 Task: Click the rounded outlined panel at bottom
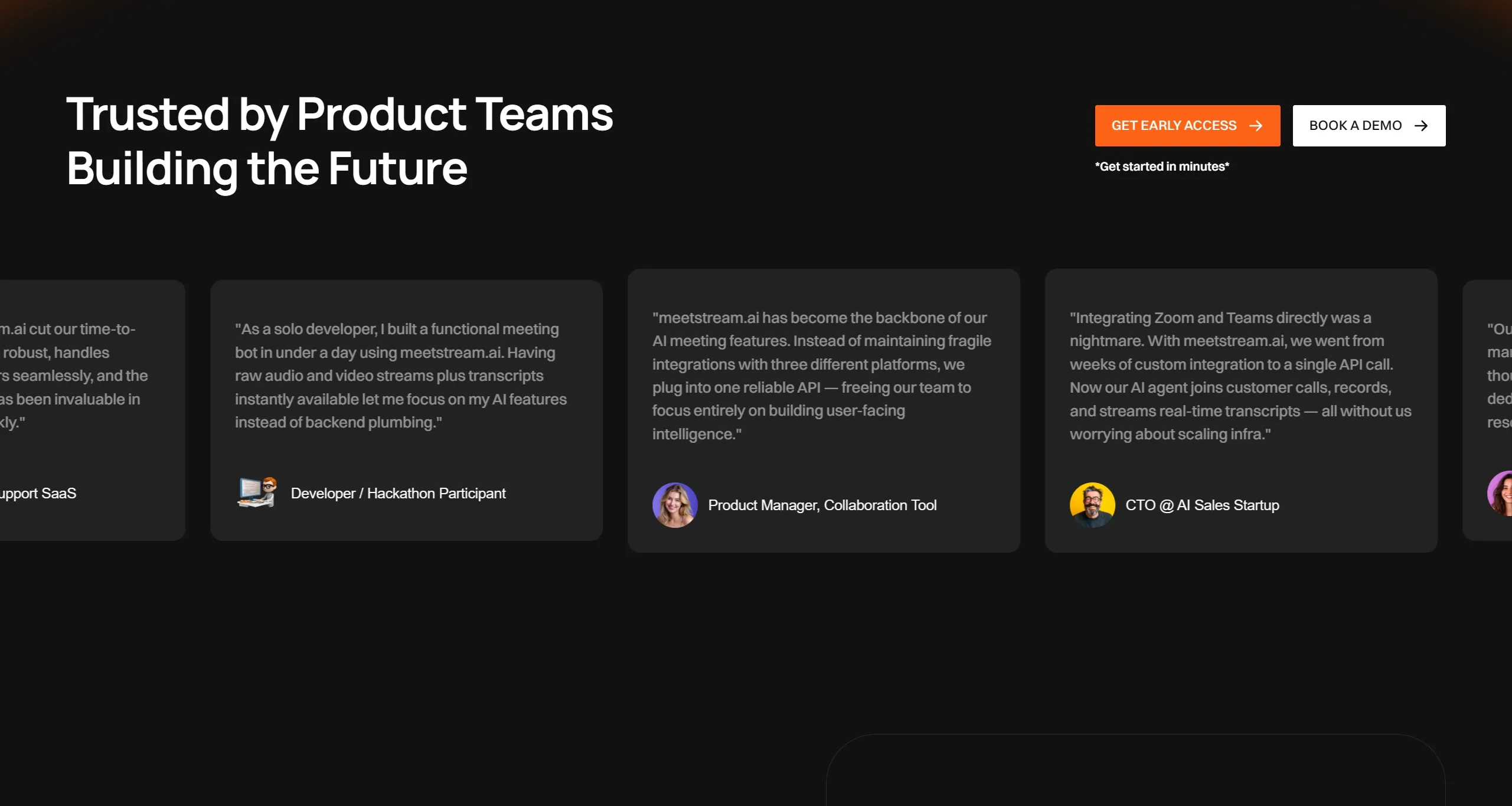coord(1135,771)
